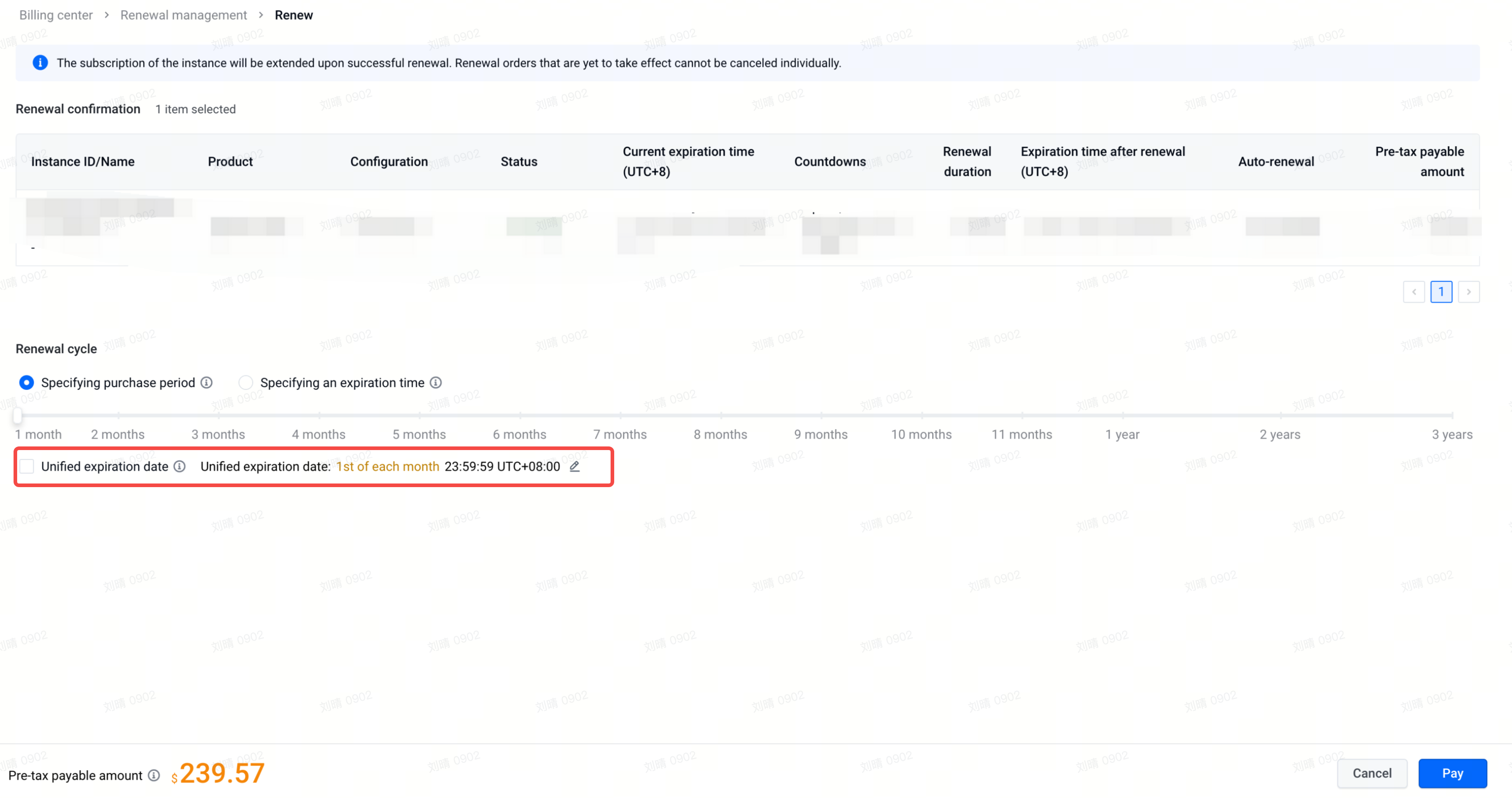The height and width of the screenshot is (798, 1512).
Task: Show info for Specifying purchase period
Action: tap(206, 383)
